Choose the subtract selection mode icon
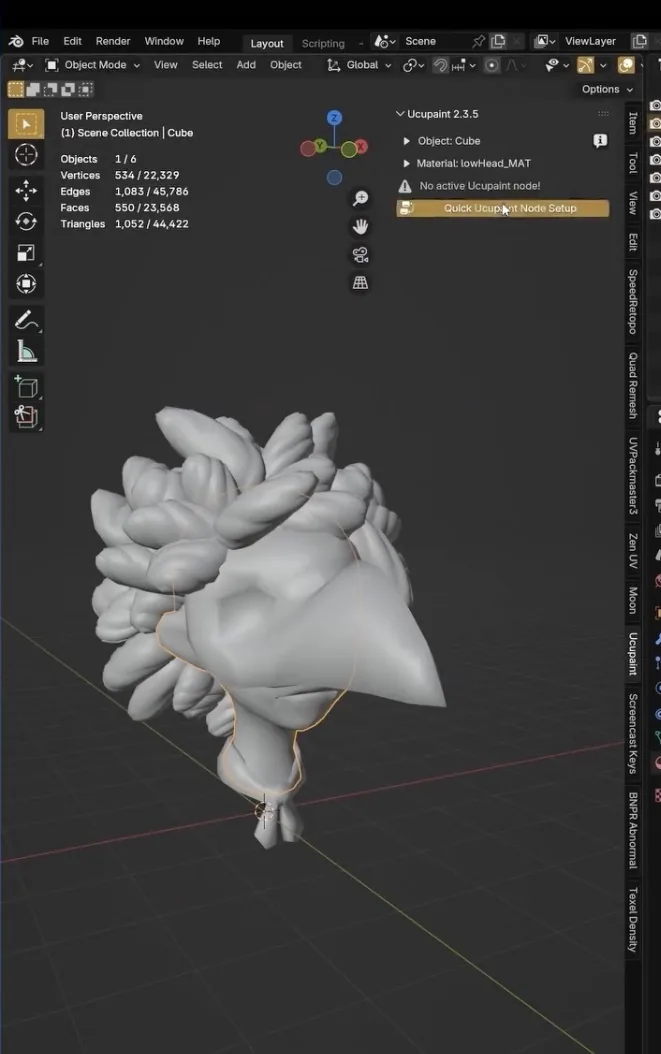The height and width of the screenshot is (1054, 661). [50, 89]
